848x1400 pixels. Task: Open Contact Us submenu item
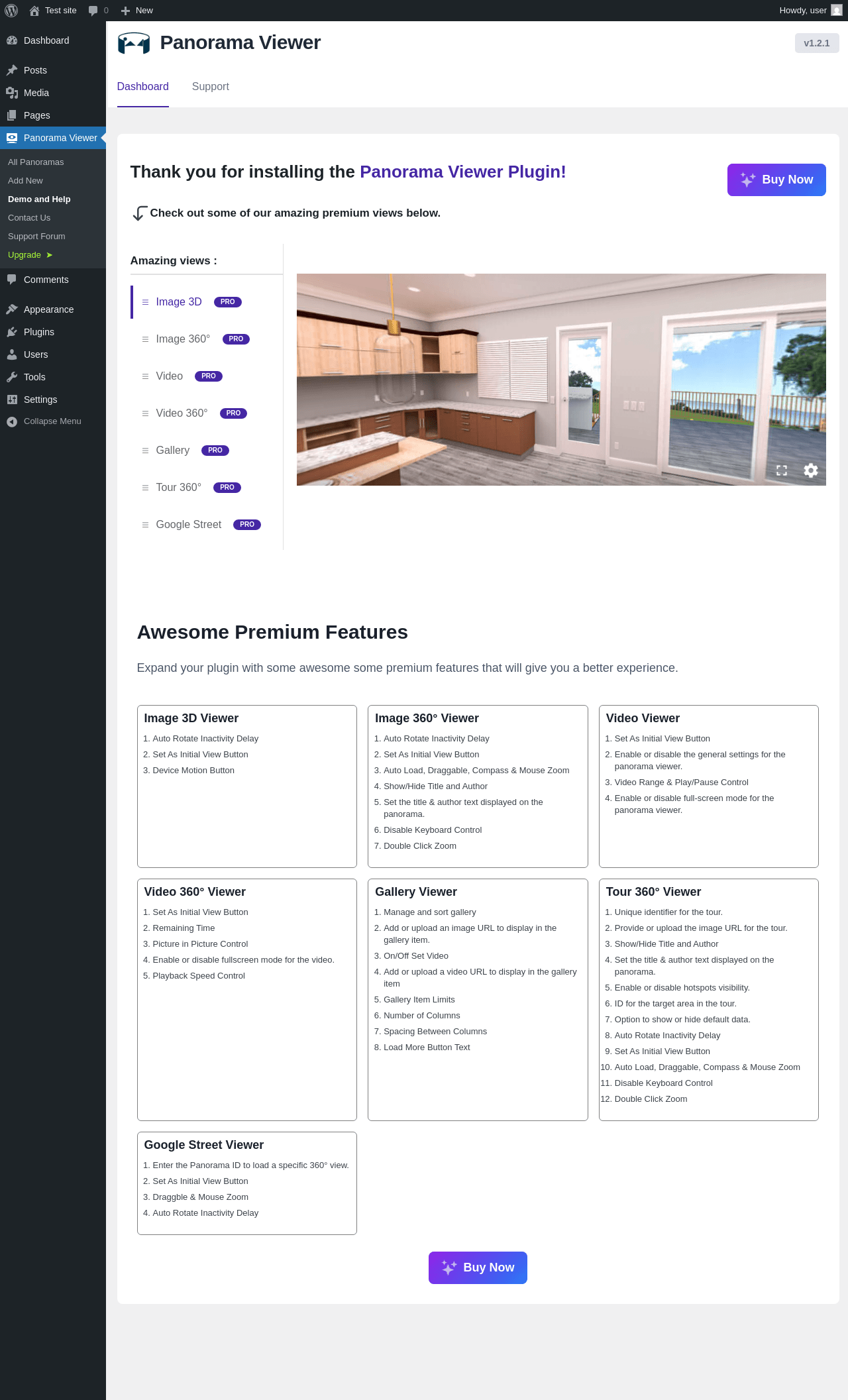pos(29,218)
